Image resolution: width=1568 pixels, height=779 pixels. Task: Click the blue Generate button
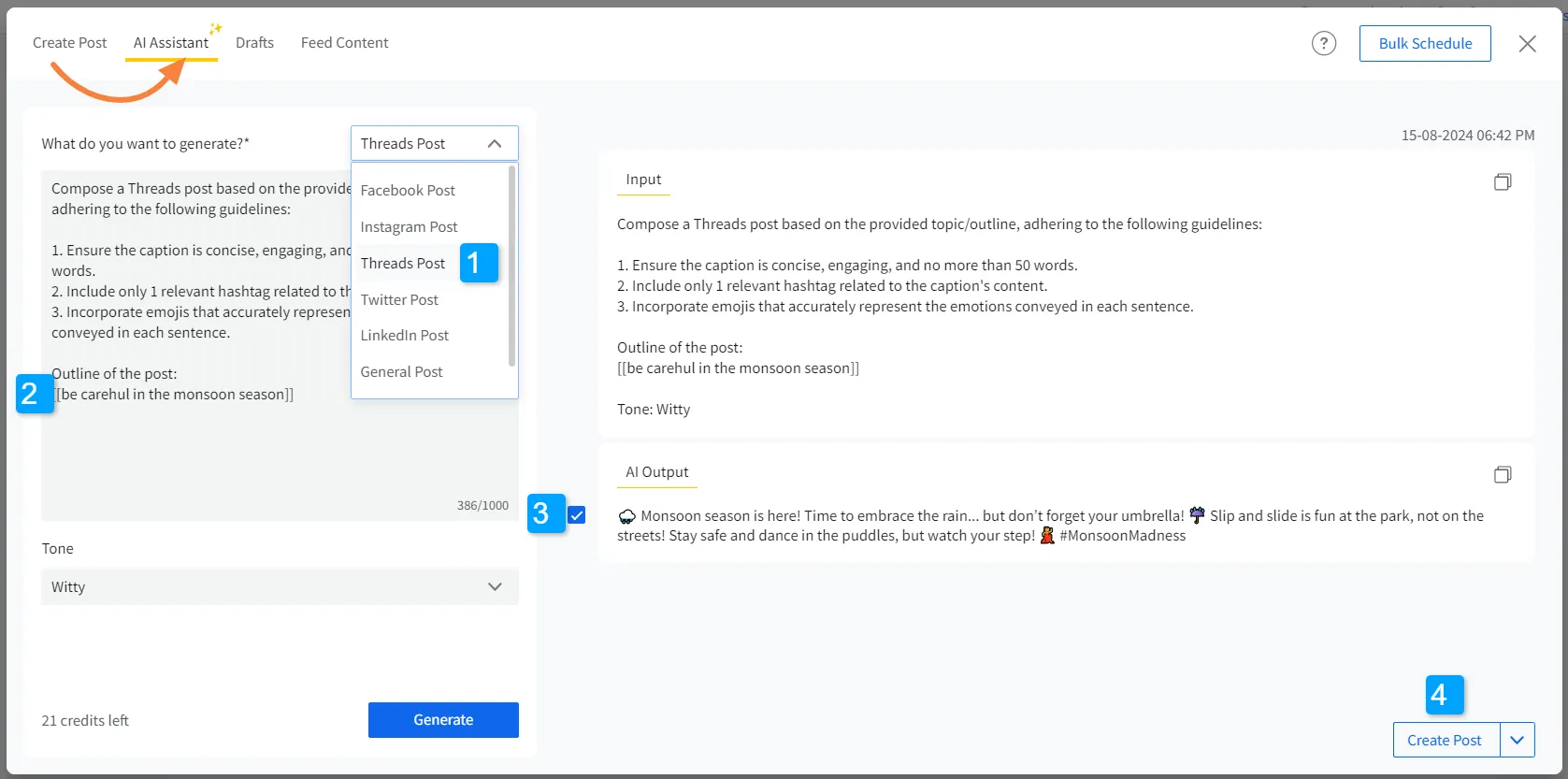pos(443,719)
